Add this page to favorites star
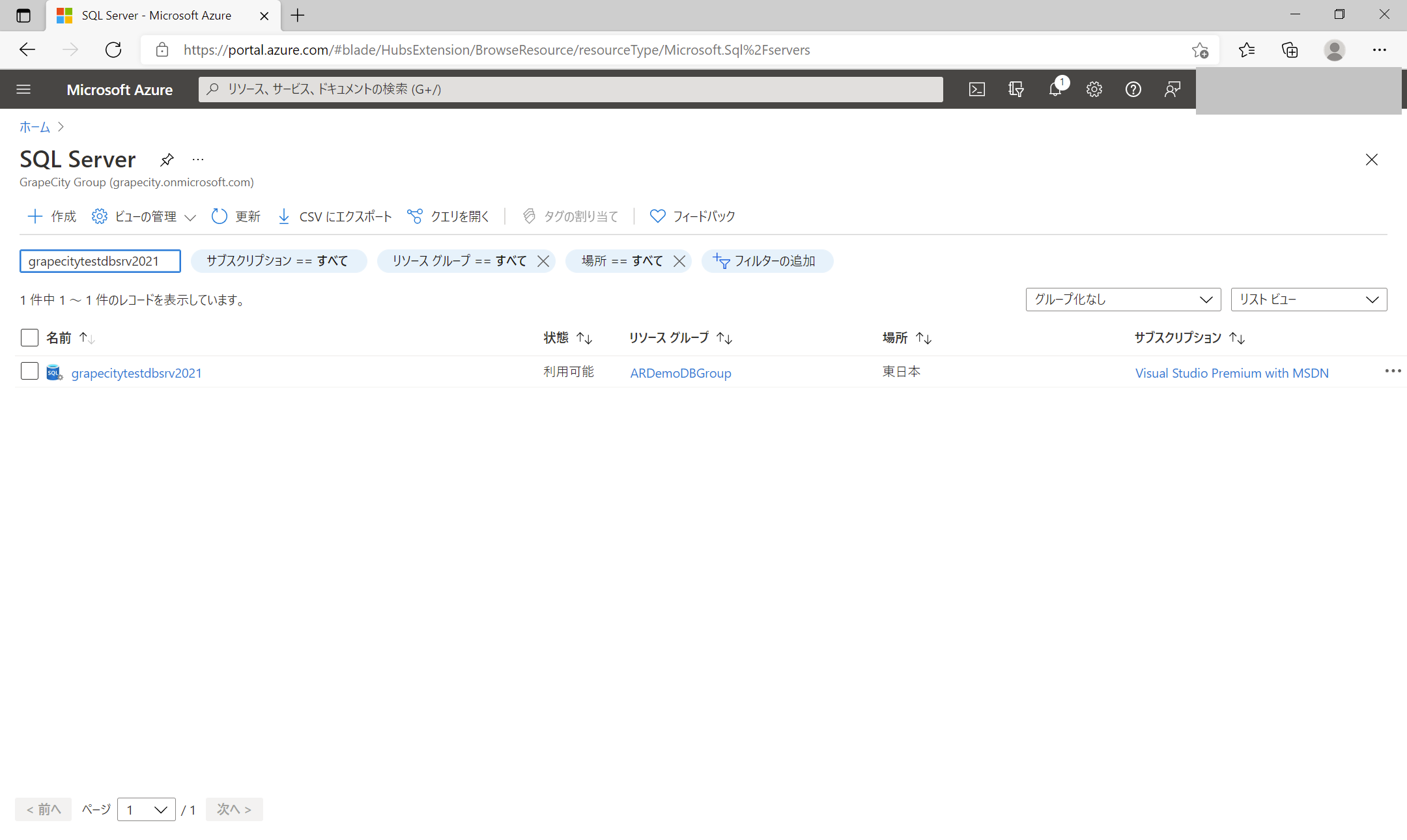Screen dimensions: 1407x840 point(1200,50)
